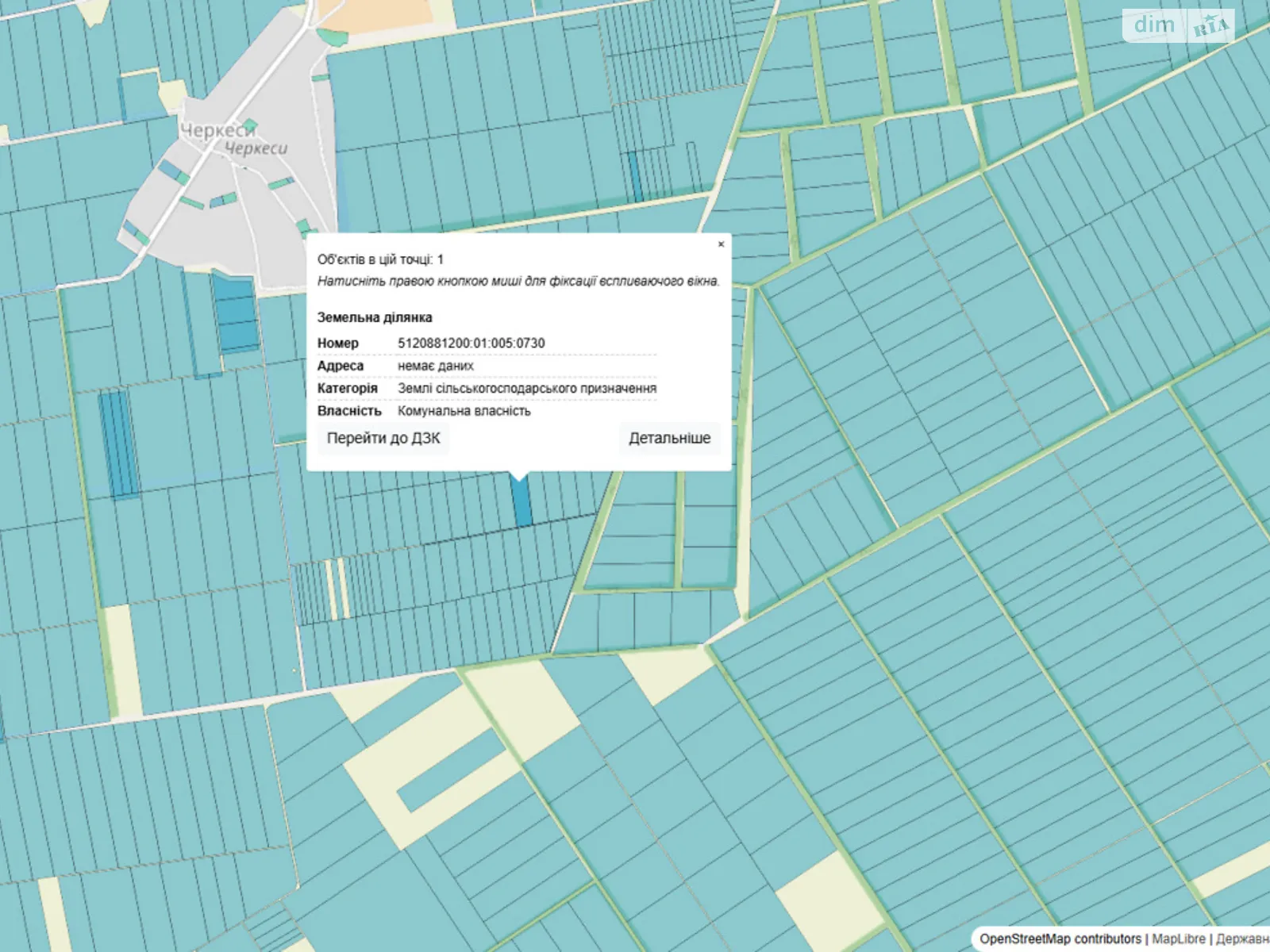Screen dimensions: 1270x952
Task: Click cadastral number 5120881200:01:005:0730
Action: [x=471, y=344]
